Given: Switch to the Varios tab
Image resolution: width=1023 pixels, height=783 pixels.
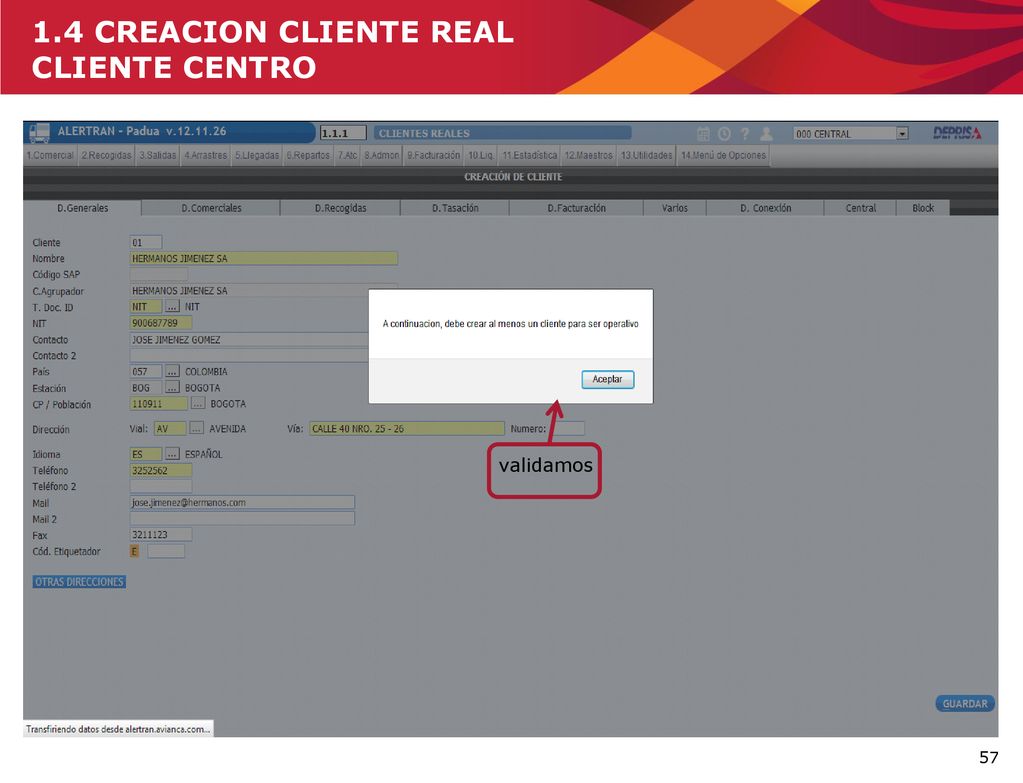Looking at the screenshot, I should tap(675, 208).
